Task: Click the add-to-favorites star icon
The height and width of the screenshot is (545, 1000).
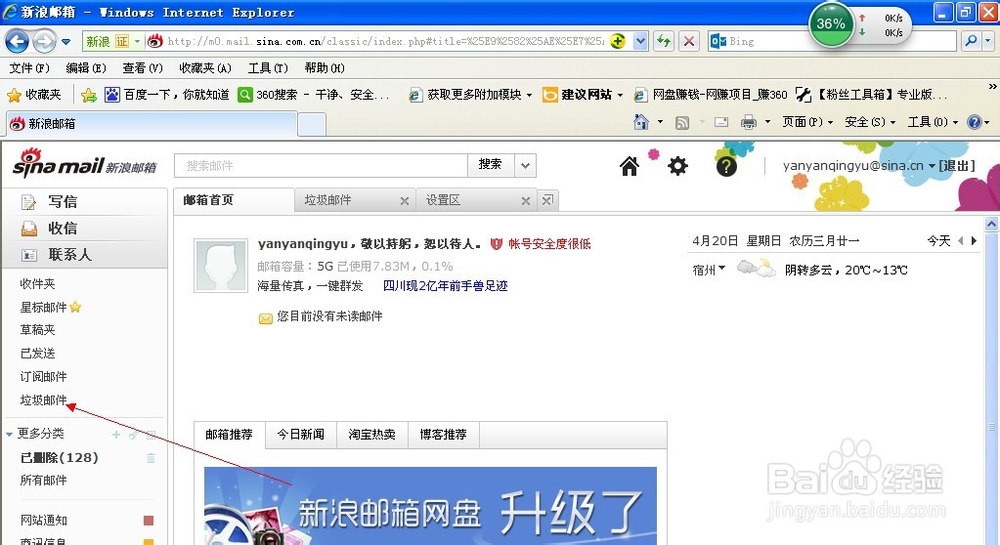Action: click(x=89, y=95)
